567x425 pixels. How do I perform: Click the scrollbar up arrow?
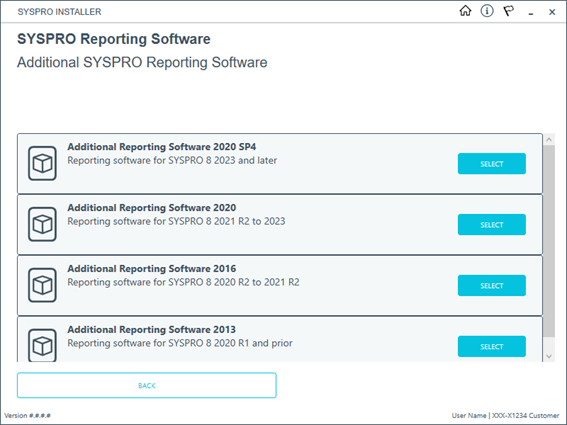[549, 139]
